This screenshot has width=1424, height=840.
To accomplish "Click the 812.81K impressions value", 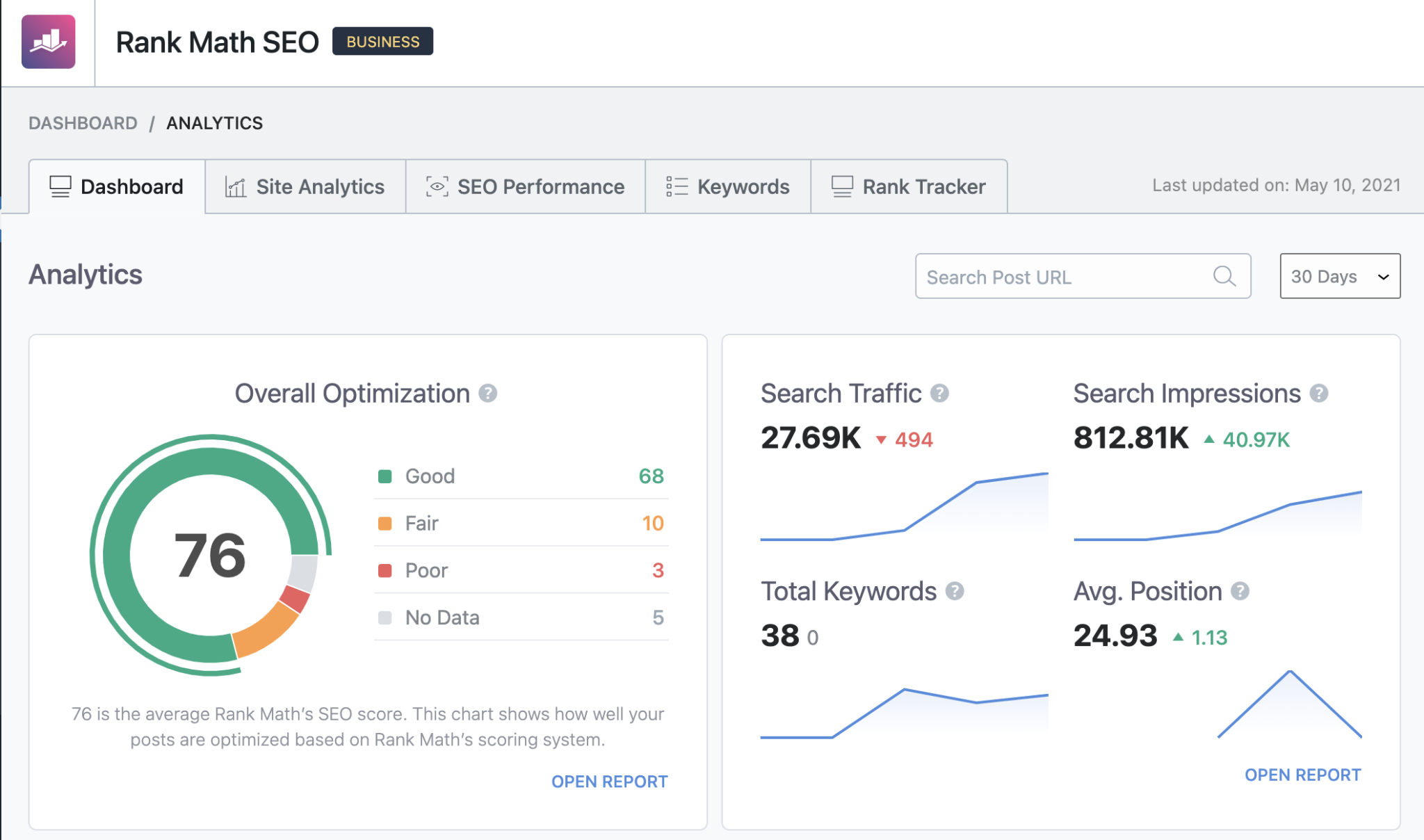I will [1131, 438].
